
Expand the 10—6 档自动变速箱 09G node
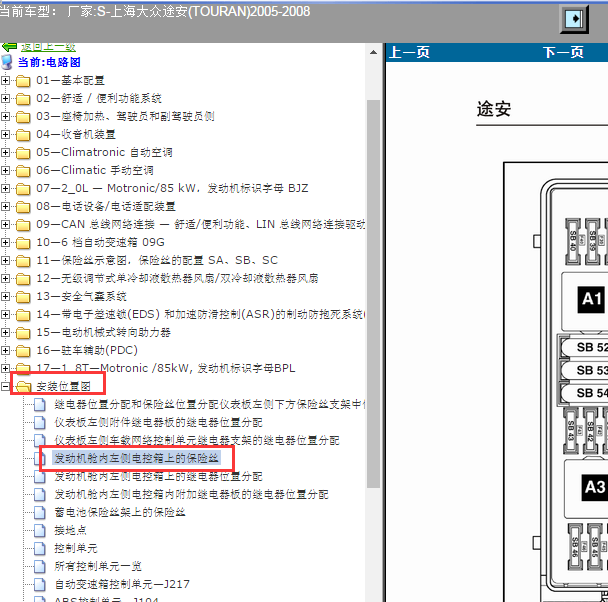pyautogui.click(x=5, y=242)
